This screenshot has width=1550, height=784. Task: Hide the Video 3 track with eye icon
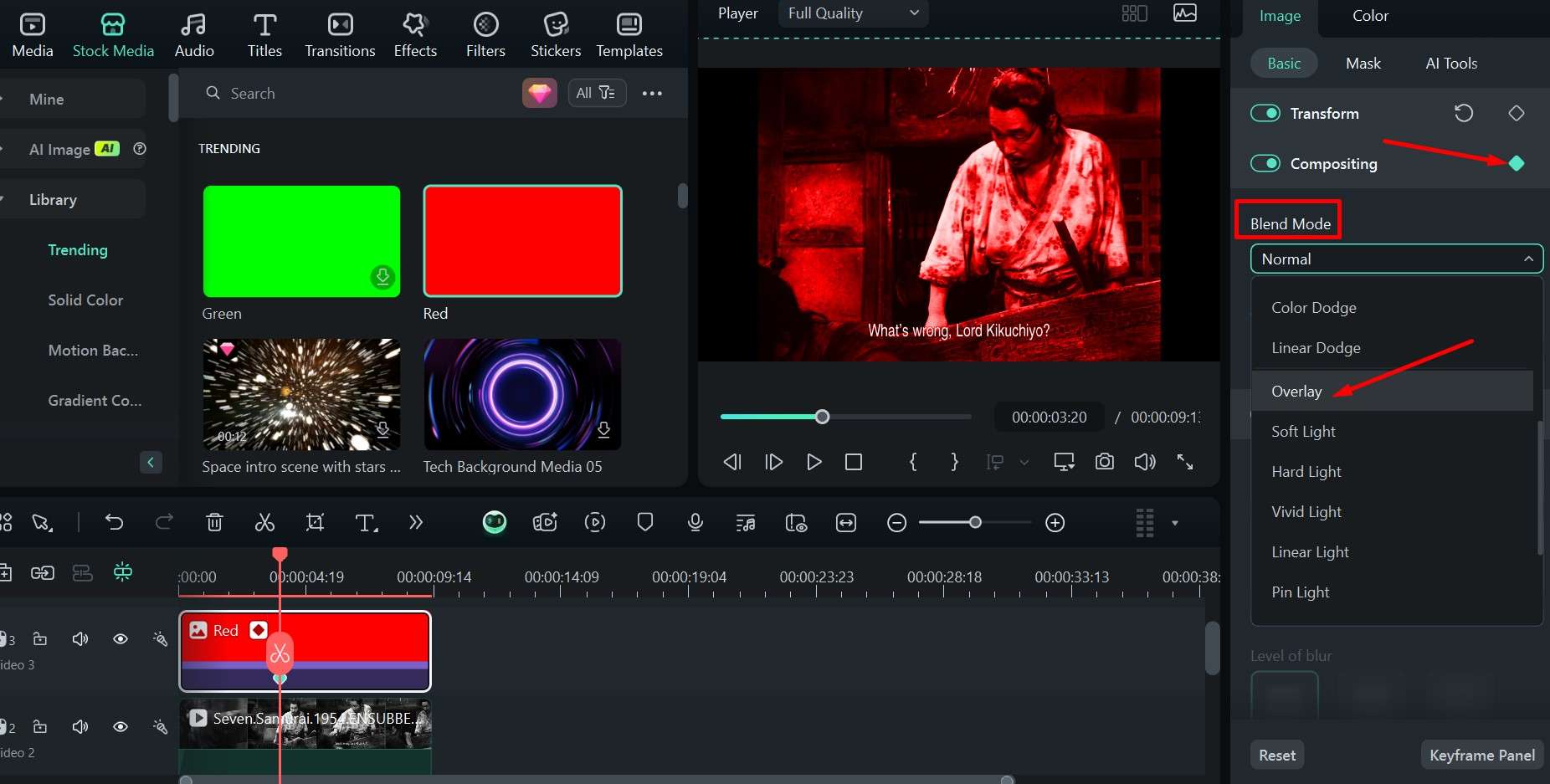pos(121,639)
